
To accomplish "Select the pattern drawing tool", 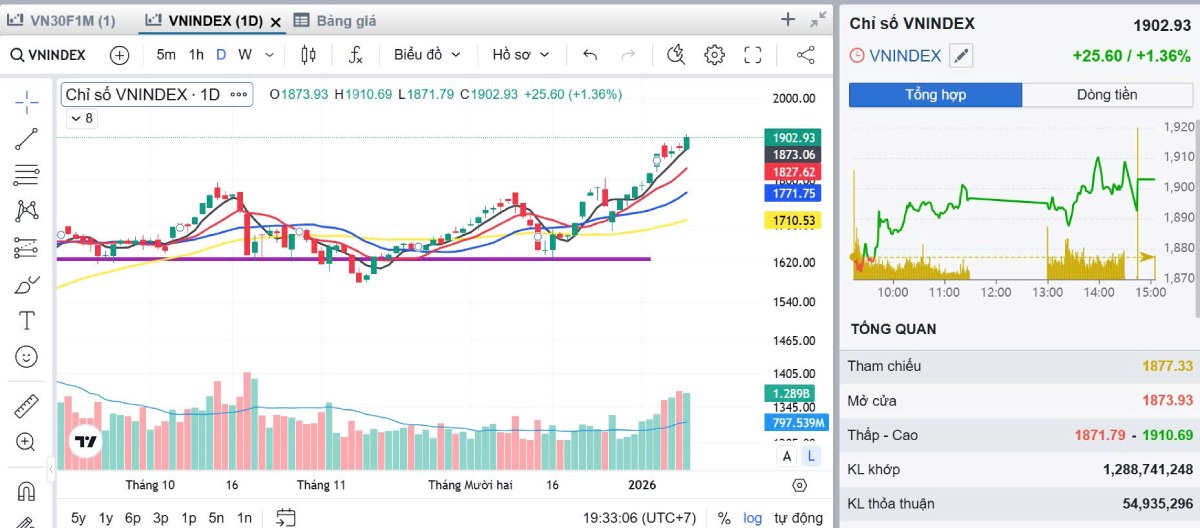I will (27, 211).
